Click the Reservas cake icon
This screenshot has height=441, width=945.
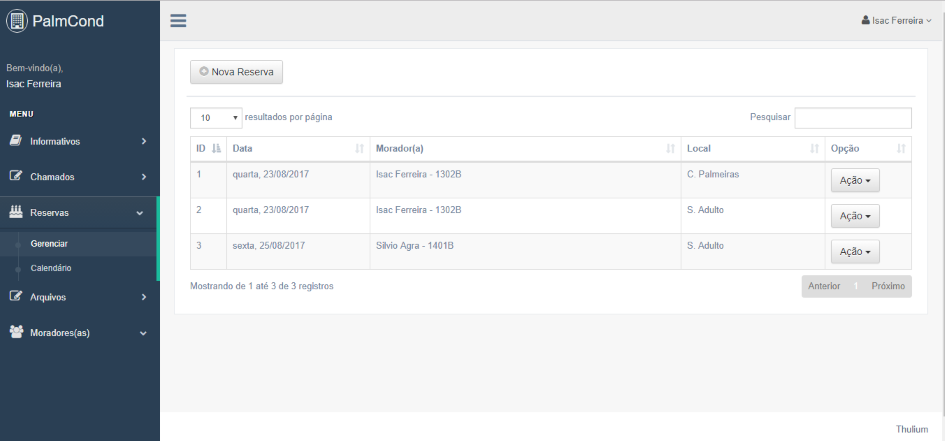16,212
